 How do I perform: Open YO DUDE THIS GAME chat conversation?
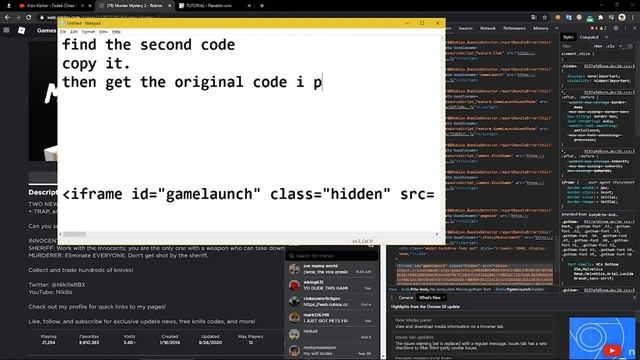[x=332, y=285]
